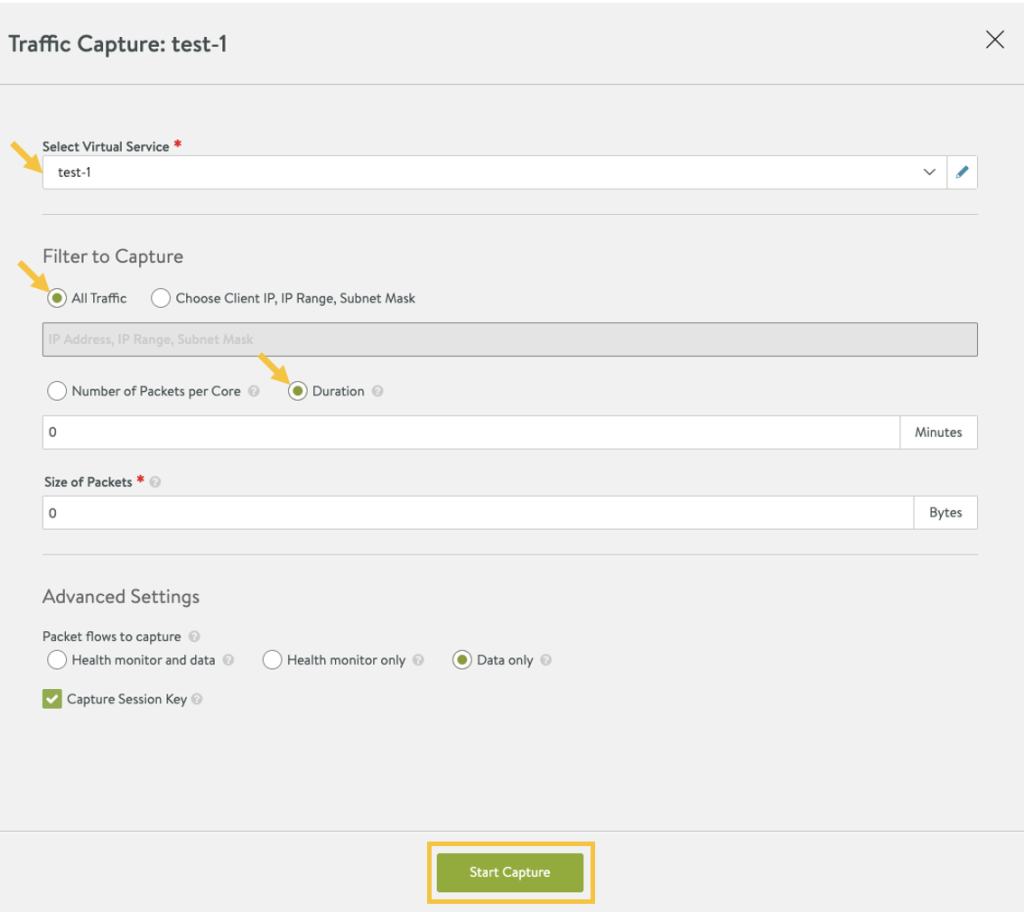Click help icon next to Duration
The width and height of the screenshot is (1024, 912).
click(377, 392)
